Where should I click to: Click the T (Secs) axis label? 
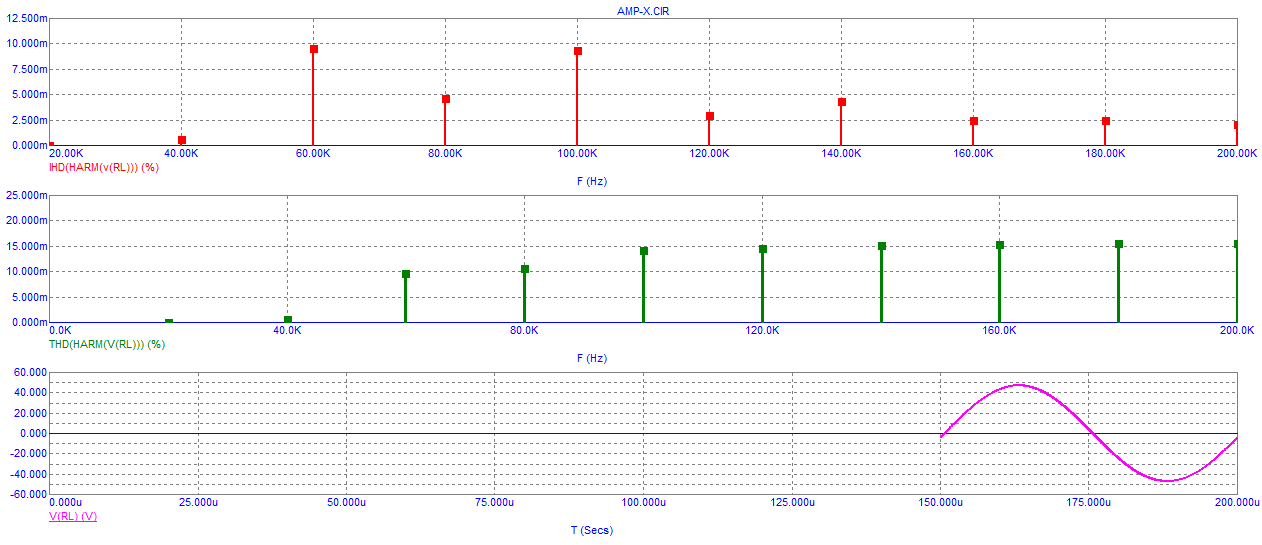pyautogui.click(x=592, y=530)
